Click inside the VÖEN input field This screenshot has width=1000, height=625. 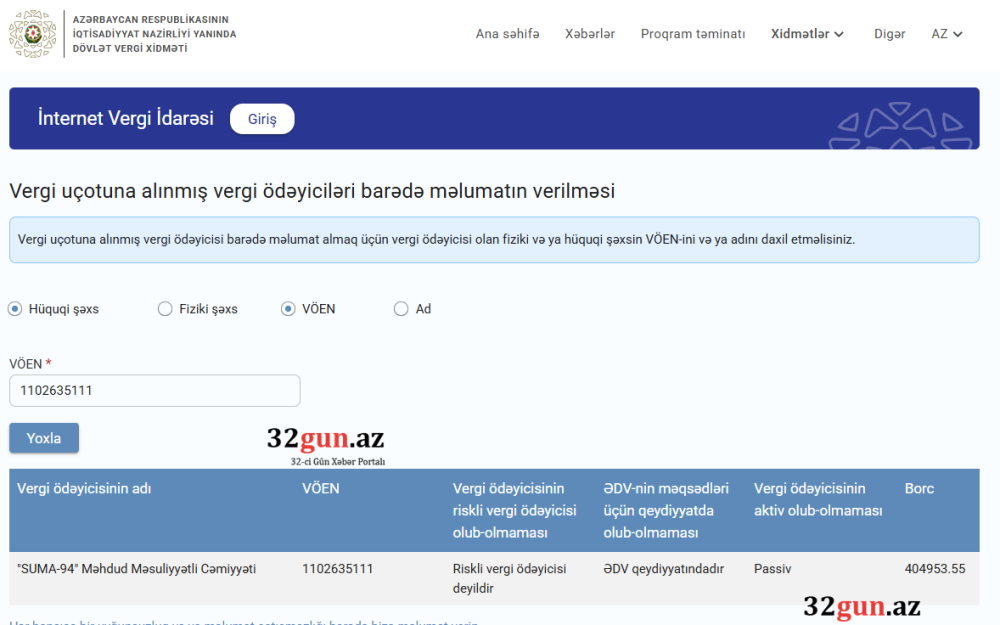[x=154, y=390]
